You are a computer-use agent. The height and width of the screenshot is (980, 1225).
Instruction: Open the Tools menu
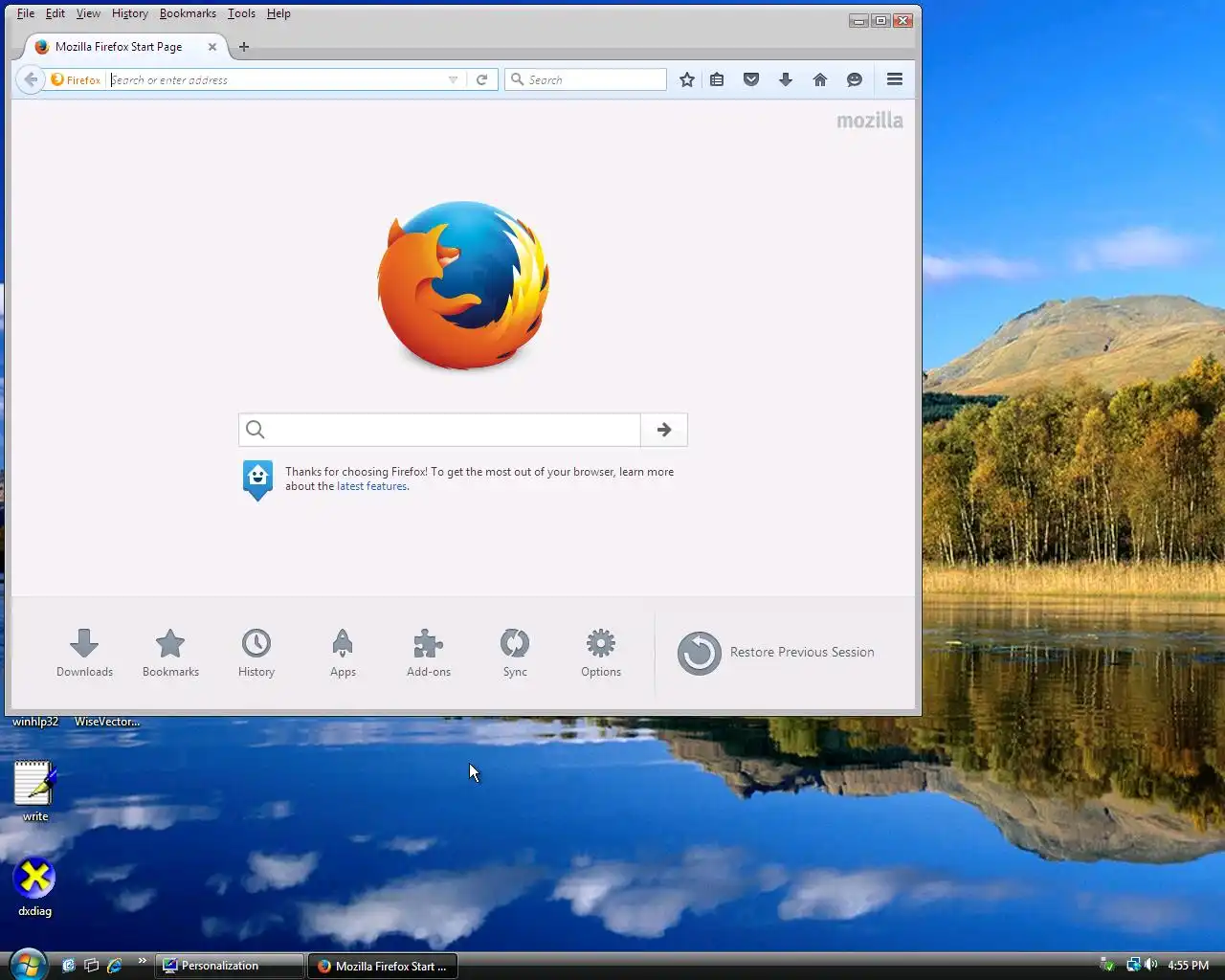tap(241, 13)
